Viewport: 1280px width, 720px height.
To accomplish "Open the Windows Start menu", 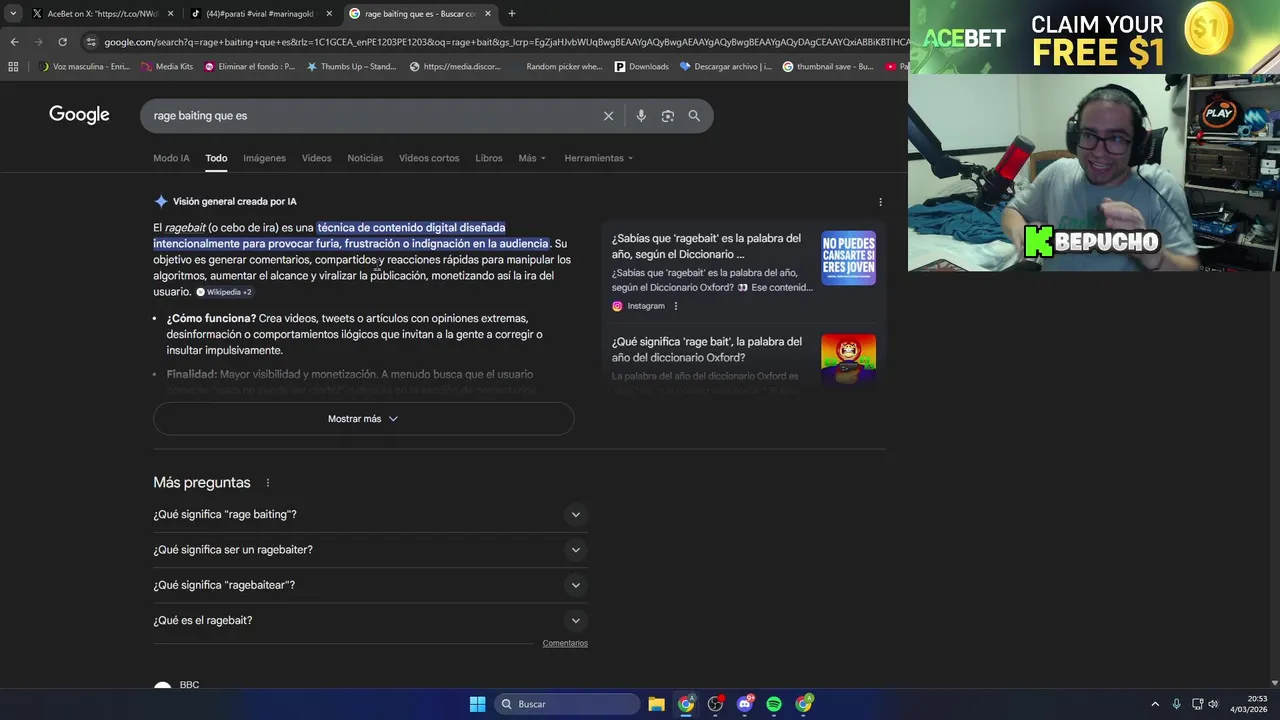I will click(477, 704).
